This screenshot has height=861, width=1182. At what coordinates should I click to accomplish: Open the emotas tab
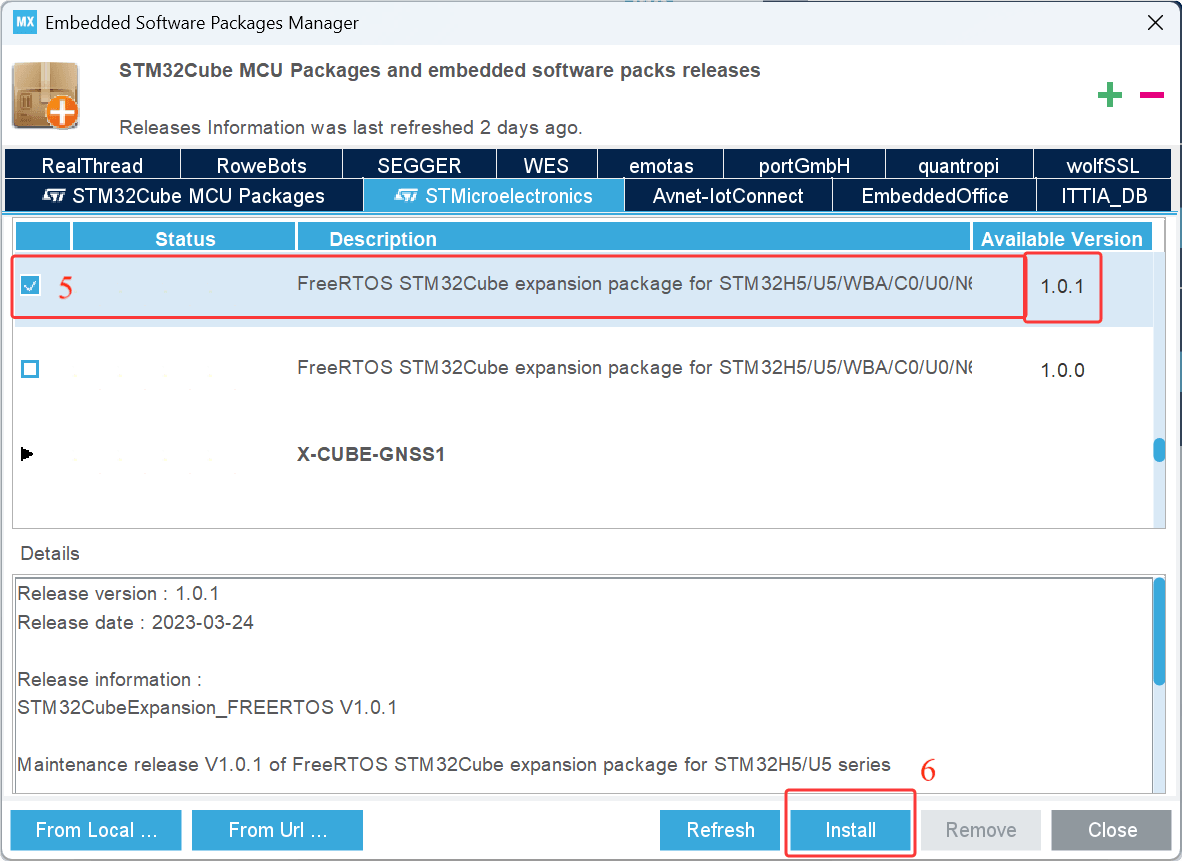661,165
